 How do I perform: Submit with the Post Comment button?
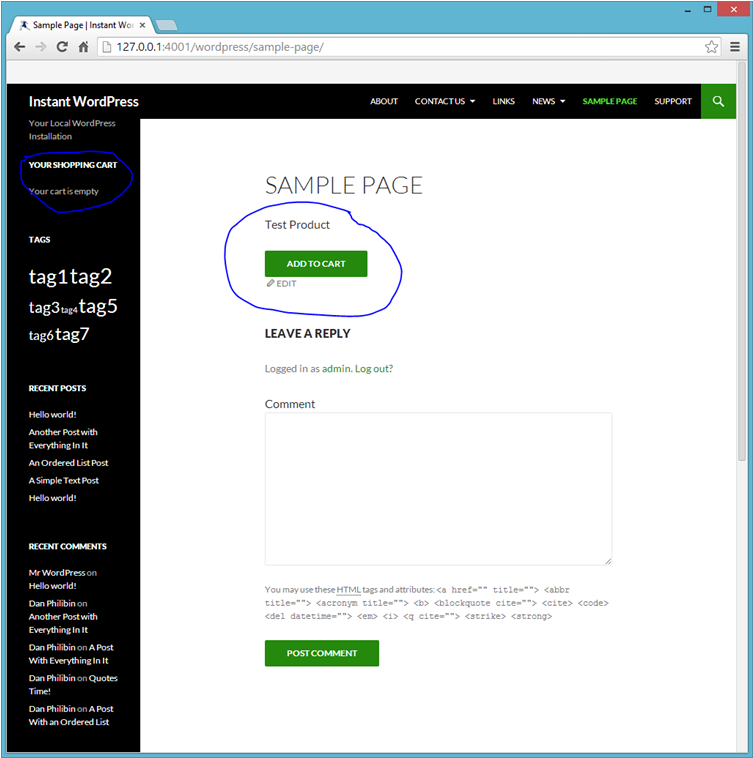(x=321, y=653)
